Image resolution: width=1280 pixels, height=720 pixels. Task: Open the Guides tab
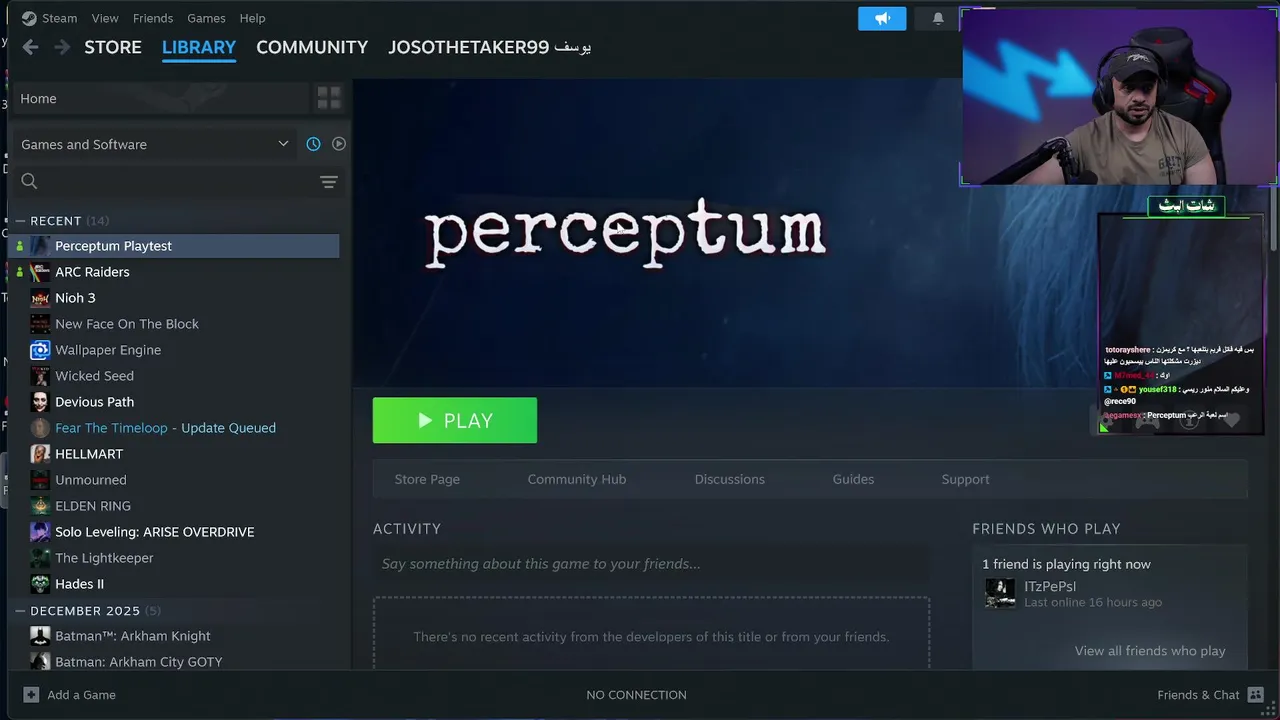pos(853,479)
